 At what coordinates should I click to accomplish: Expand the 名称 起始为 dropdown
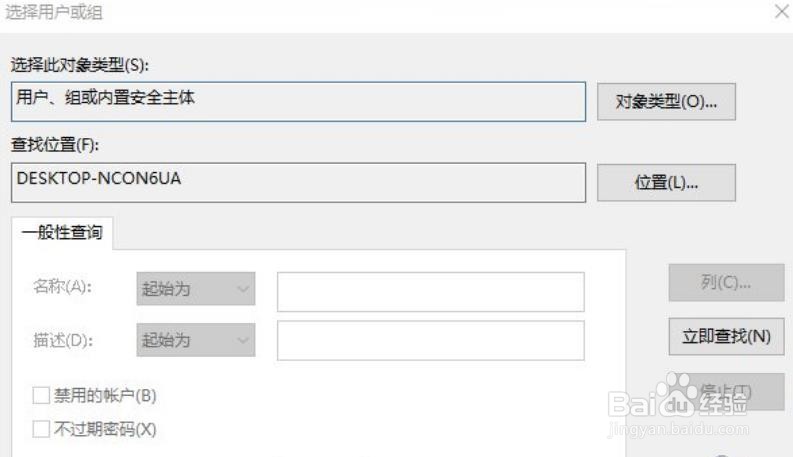(196, 289)
